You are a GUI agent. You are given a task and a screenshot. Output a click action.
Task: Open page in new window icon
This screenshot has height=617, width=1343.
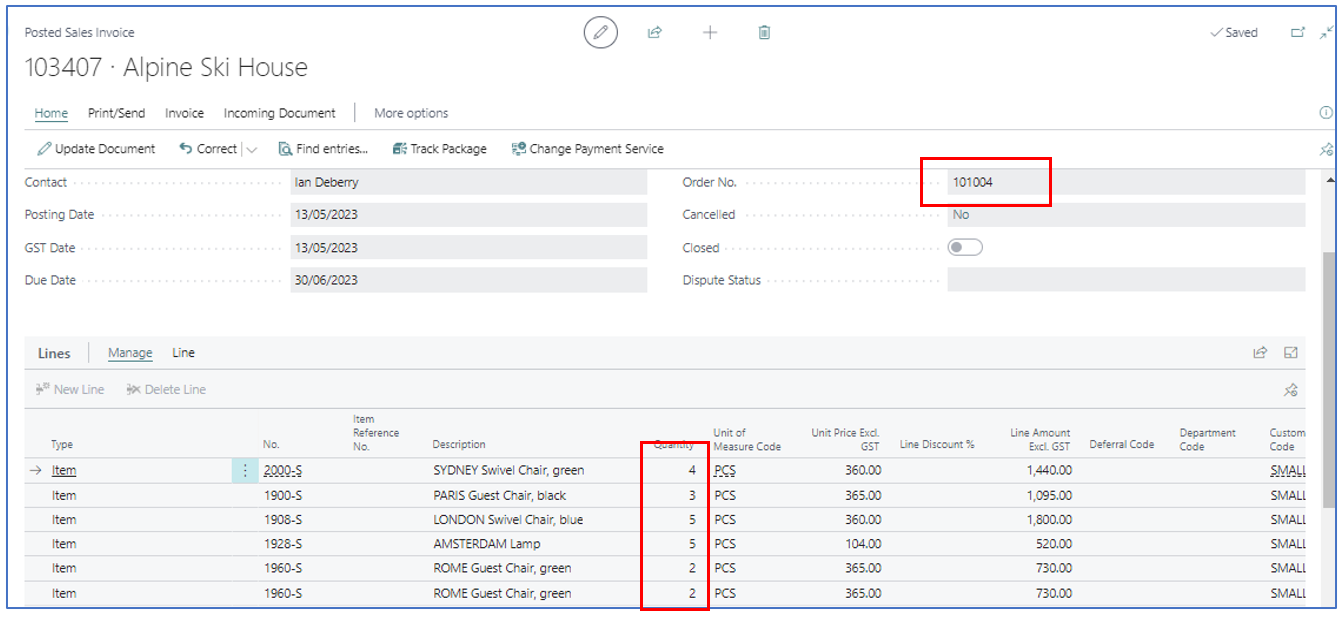(1298, 33)
